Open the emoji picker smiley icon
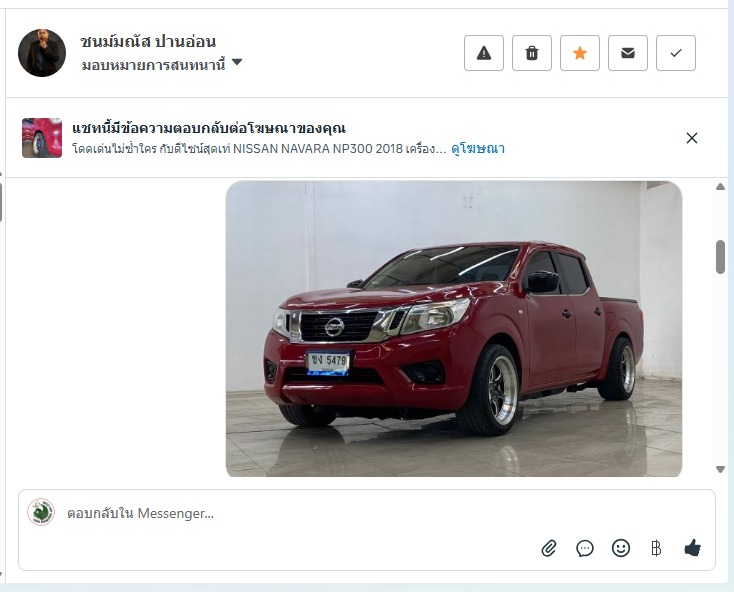Screen dimensions: 734x592 [x=621, y=548]
